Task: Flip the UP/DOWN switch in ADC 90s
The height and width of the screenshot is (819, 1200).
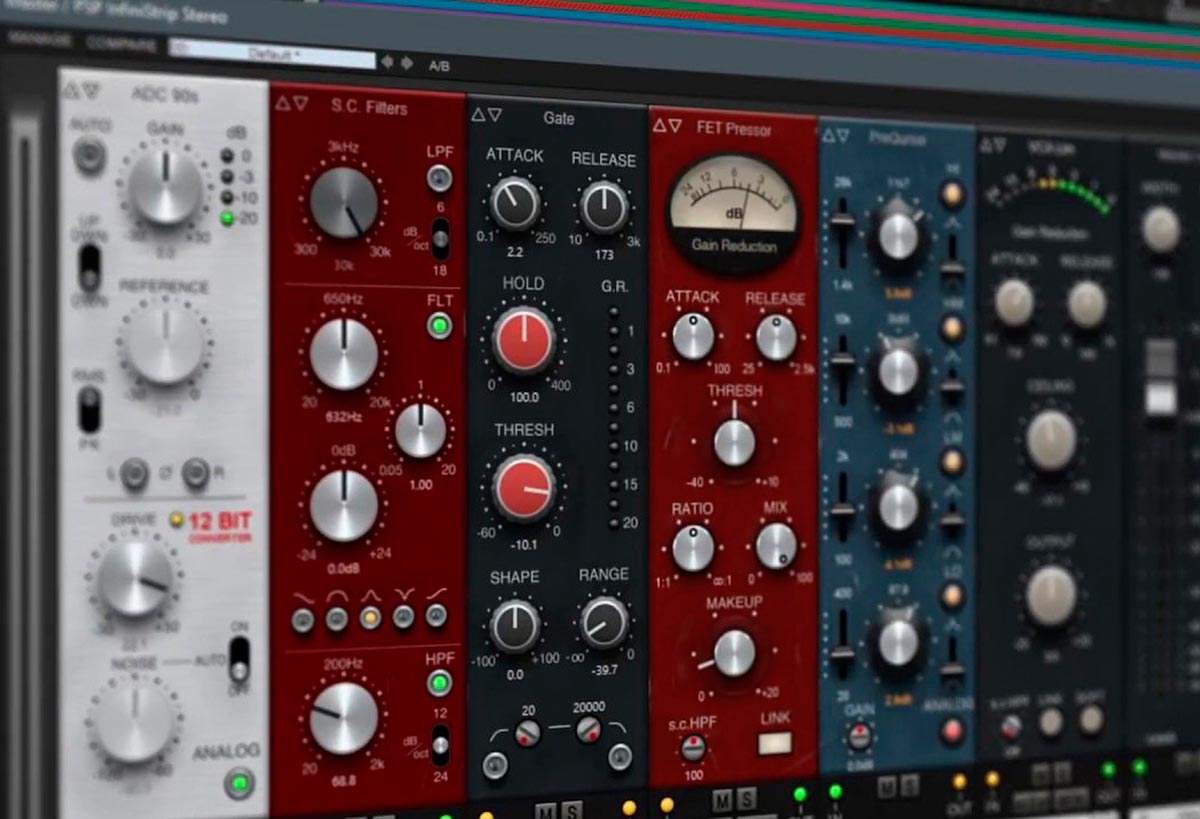Action: point(90,270)
